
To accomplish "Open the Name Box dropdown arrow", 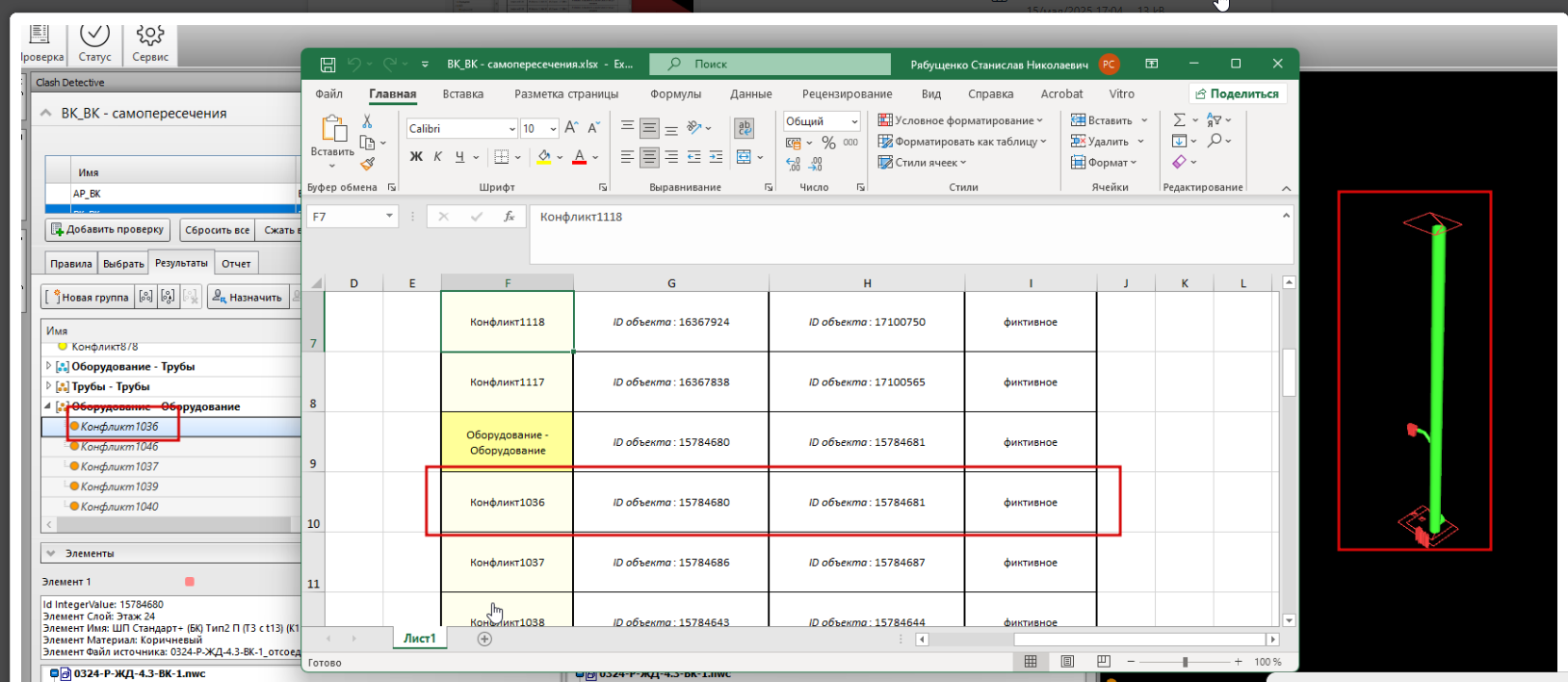I will pos(389,217).
